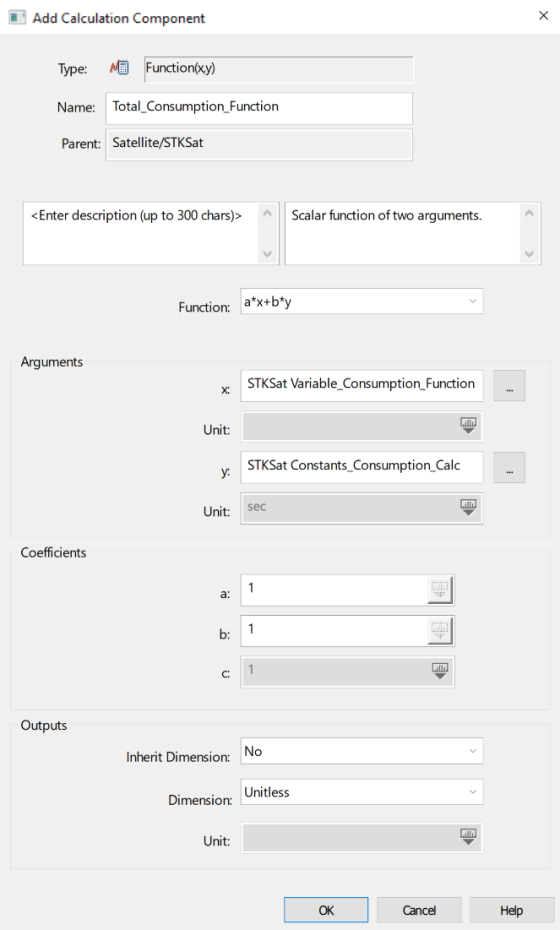Click into the description text box
The height and width of the screenshot is (930, 560).
[x=142, y=233]
